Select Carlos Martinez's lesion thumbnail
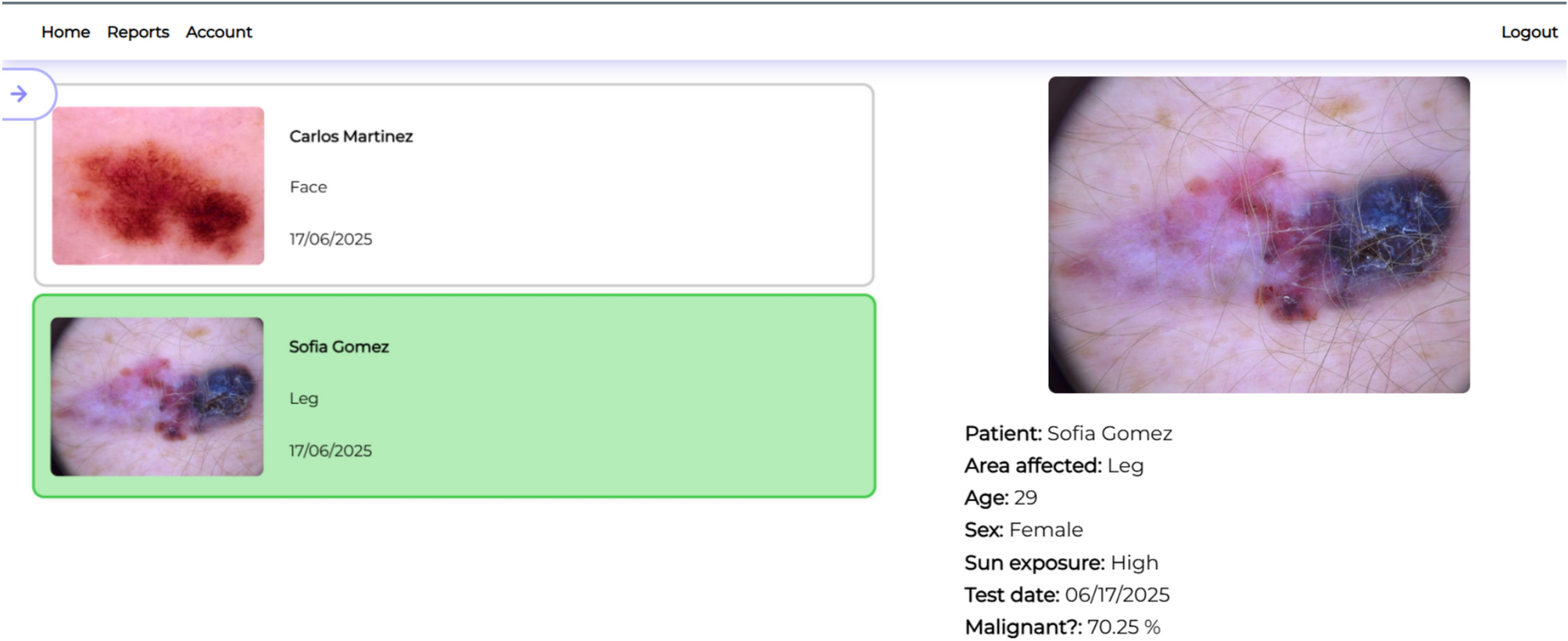1568x641 pixels. [x=158, y=186]
